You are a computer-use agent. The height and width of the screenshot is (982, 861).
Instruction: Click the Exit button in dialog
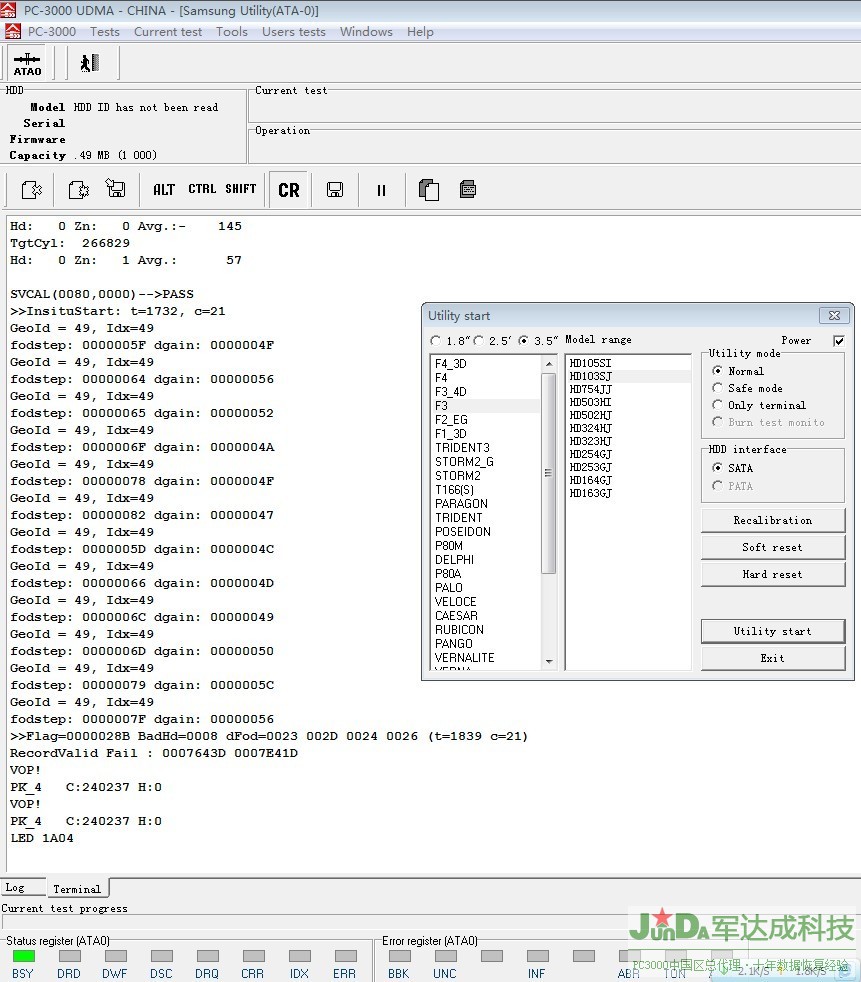click(x=773, y=658)
